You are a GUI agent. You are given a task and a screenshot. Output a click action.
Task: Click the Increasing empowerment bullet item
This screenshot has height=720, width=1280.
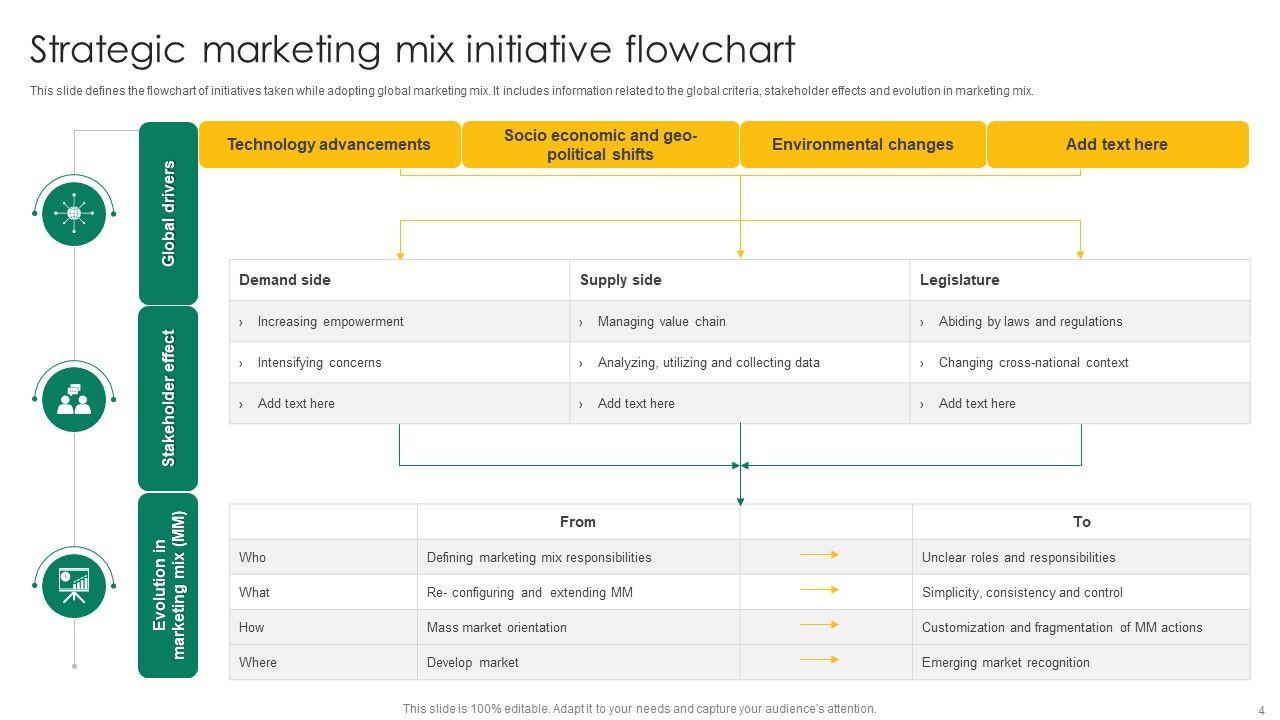(x=330, y=322)
